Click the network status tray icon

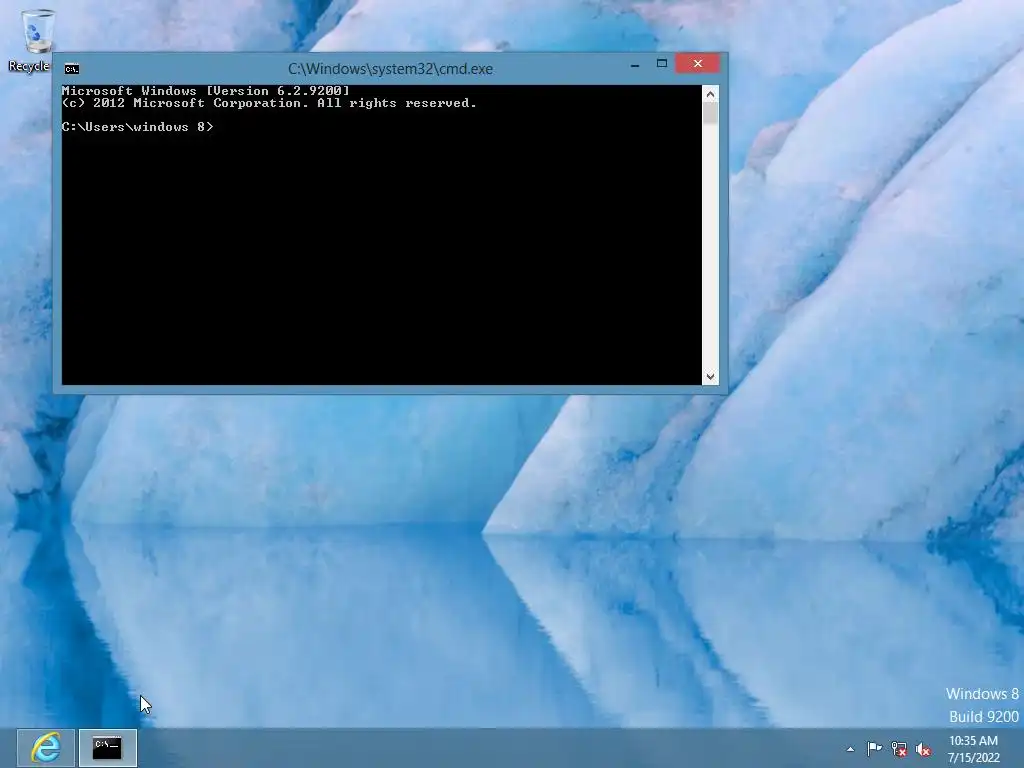click(x=899, y=749)
